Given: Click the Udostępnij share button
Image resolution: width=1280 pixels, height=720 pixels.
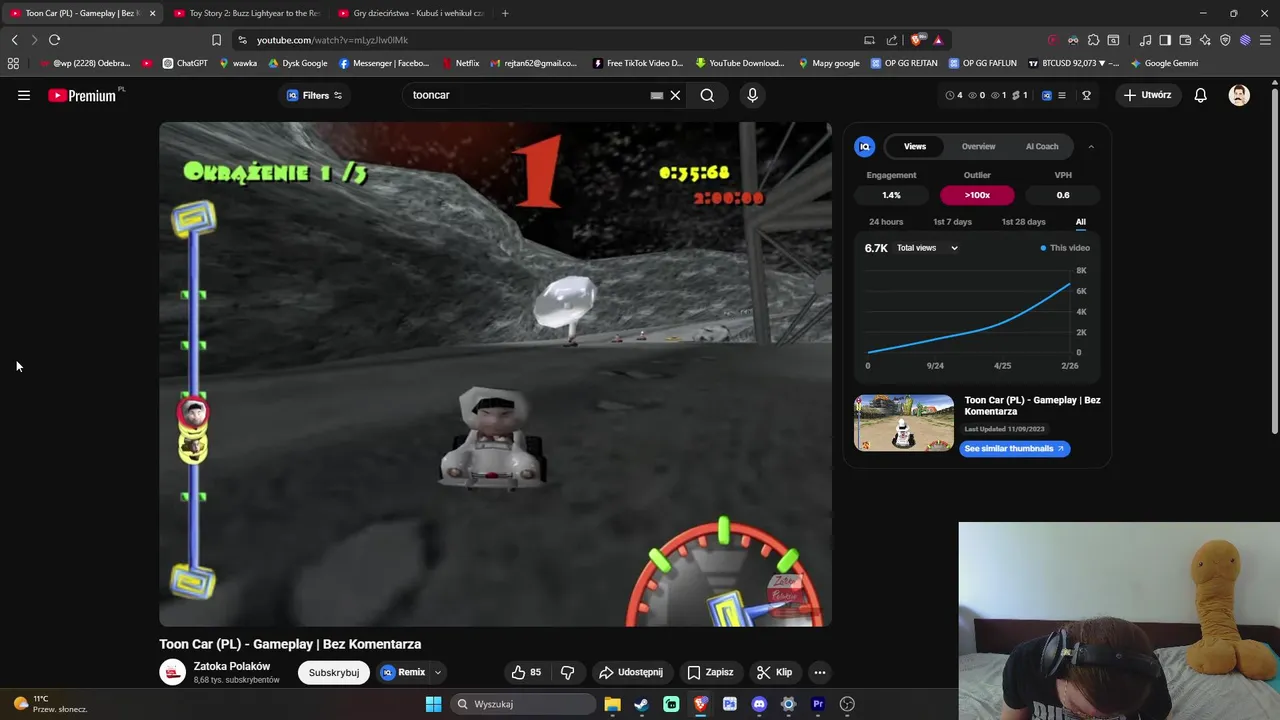Looking at the screenshot, I should [x=630, y=672].
